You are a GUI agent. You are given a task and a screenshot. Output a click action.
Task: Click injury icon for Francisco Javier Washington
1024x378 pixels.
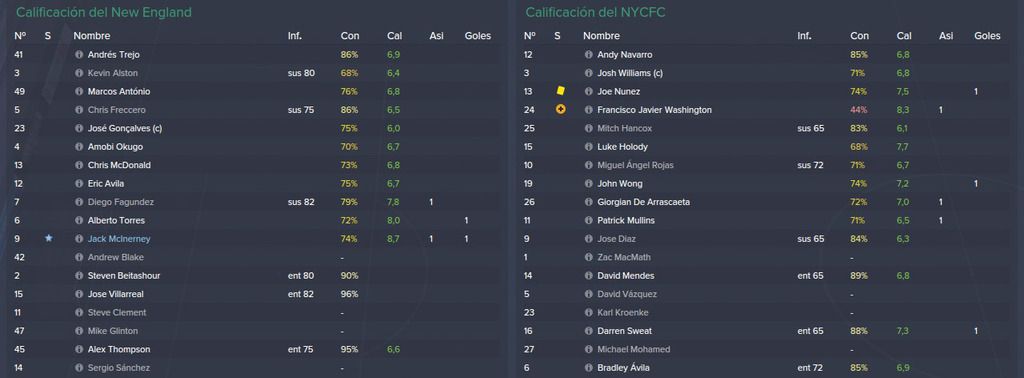coord(560,110)
